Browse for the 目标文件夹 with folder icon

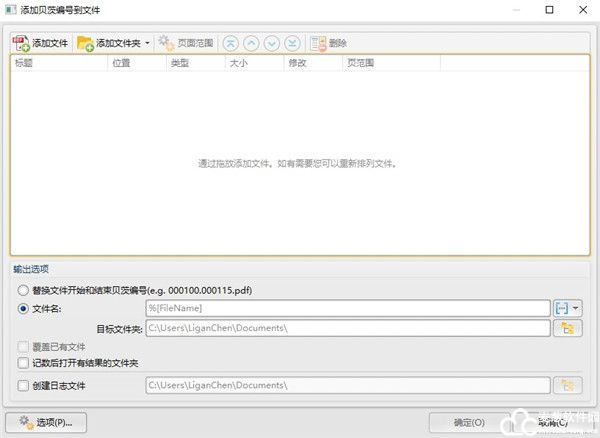coord(567,328)
